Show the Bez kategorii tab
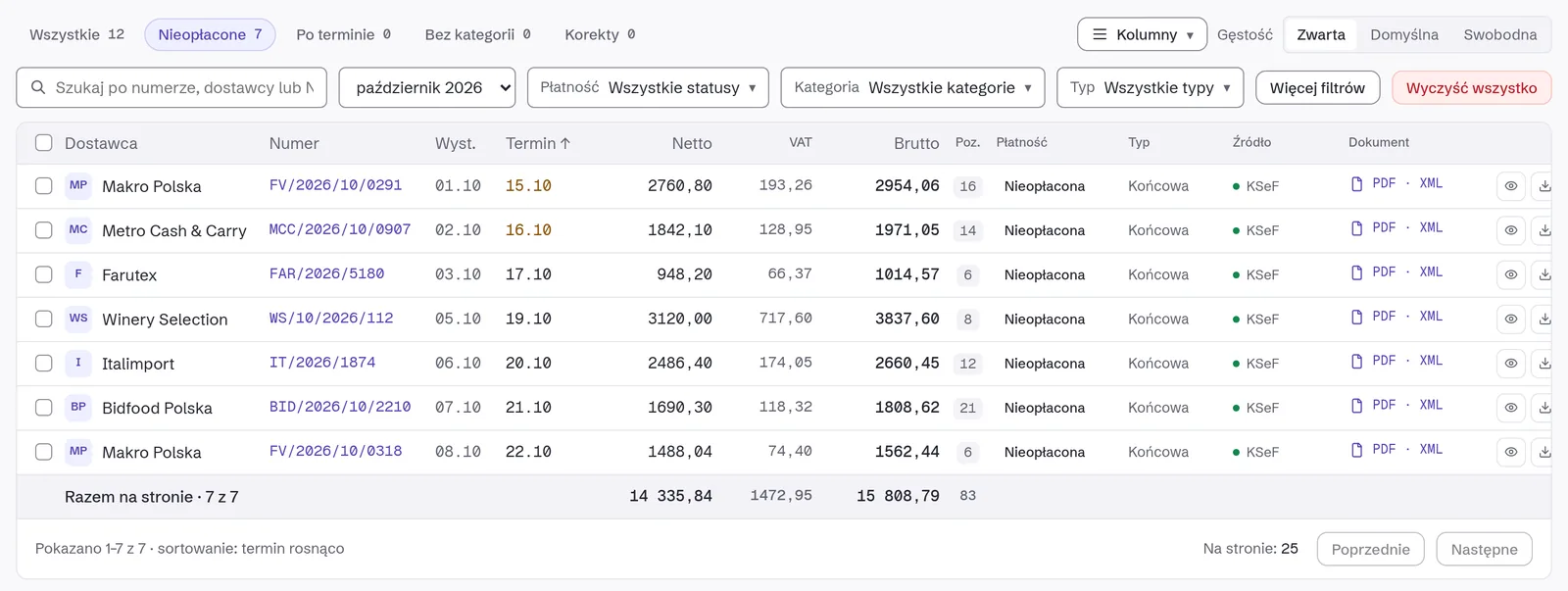The image size is (1568, 591). (x=477, y=34)
